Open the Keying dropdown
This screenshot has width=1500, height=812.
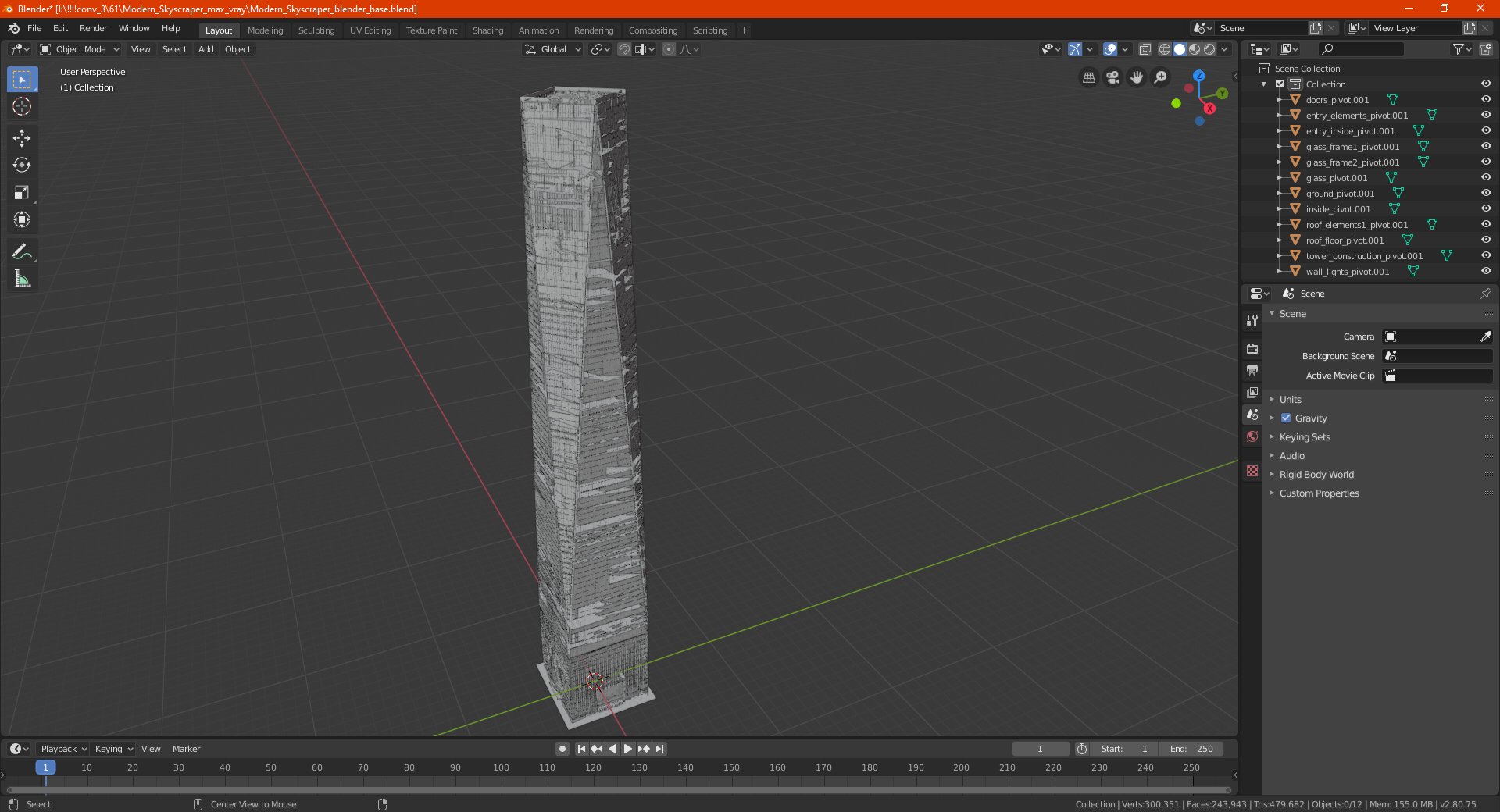(113, 749)
